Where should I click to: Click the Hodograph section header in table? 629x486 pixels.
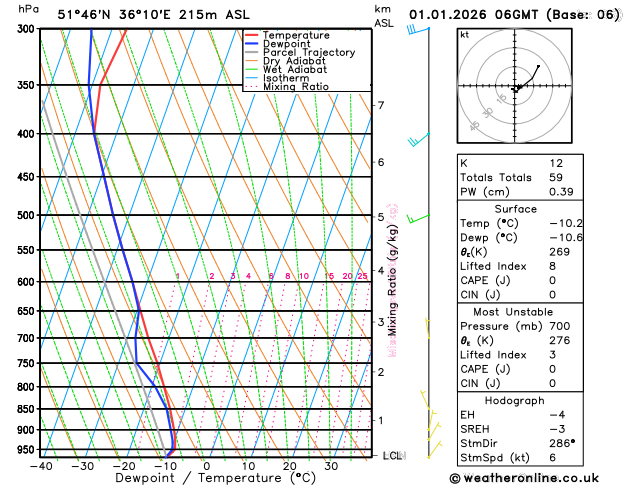(515, 401)
